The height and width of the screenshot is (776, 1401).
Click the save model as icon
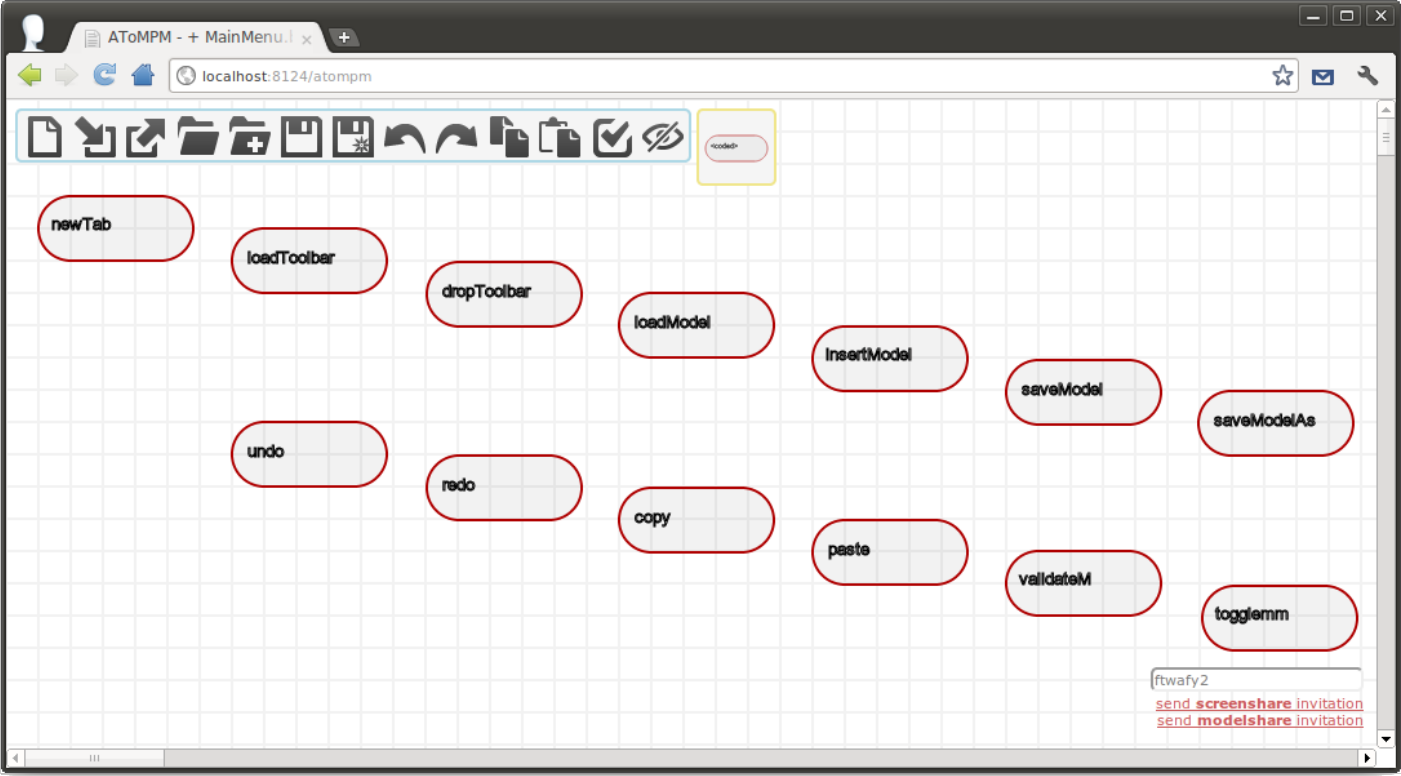(353, 137)
